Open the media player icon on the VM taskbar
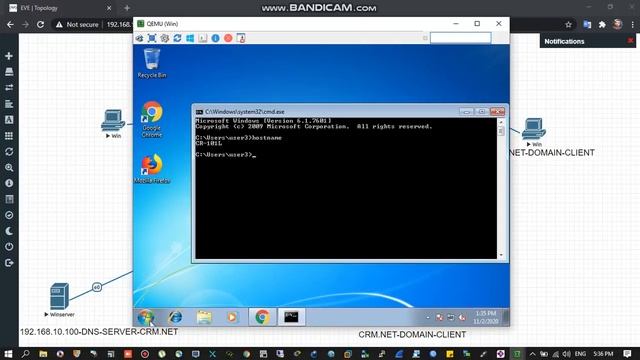Image resolution: width=640 pixels, height=360 pixels. tap(232, 317)
